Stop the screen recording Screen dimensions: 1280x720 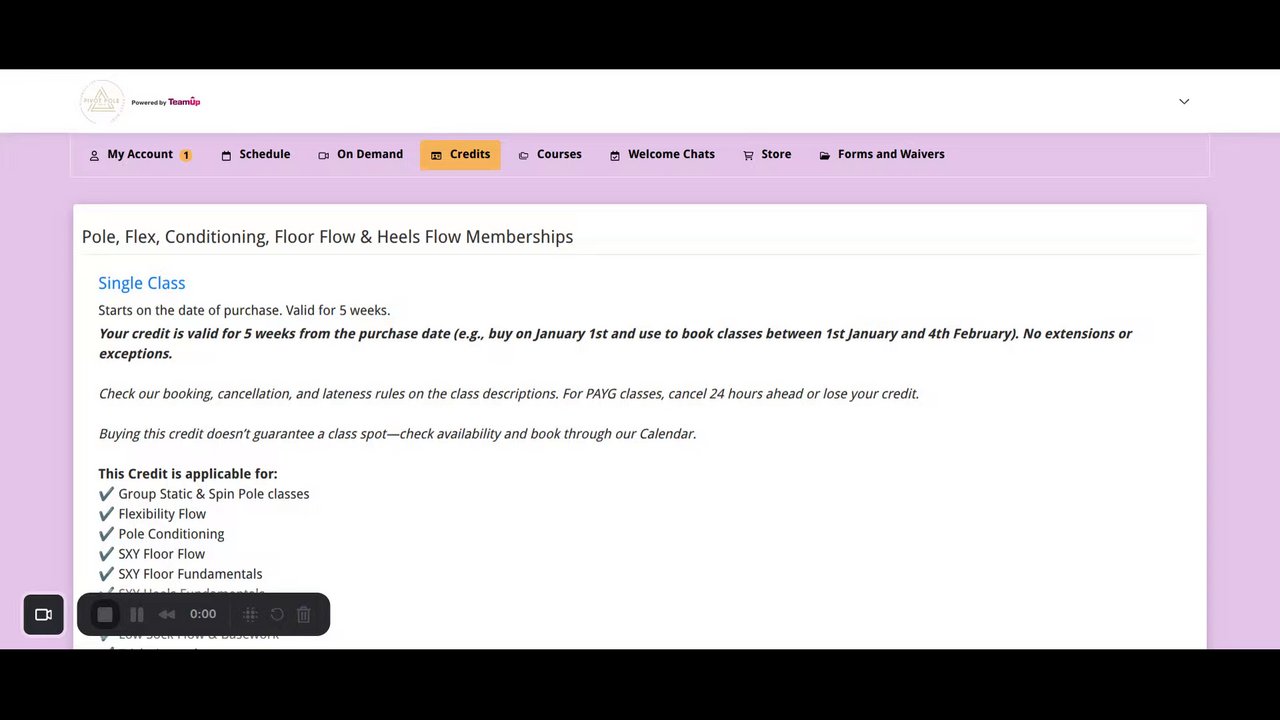(x=105, y=614)
